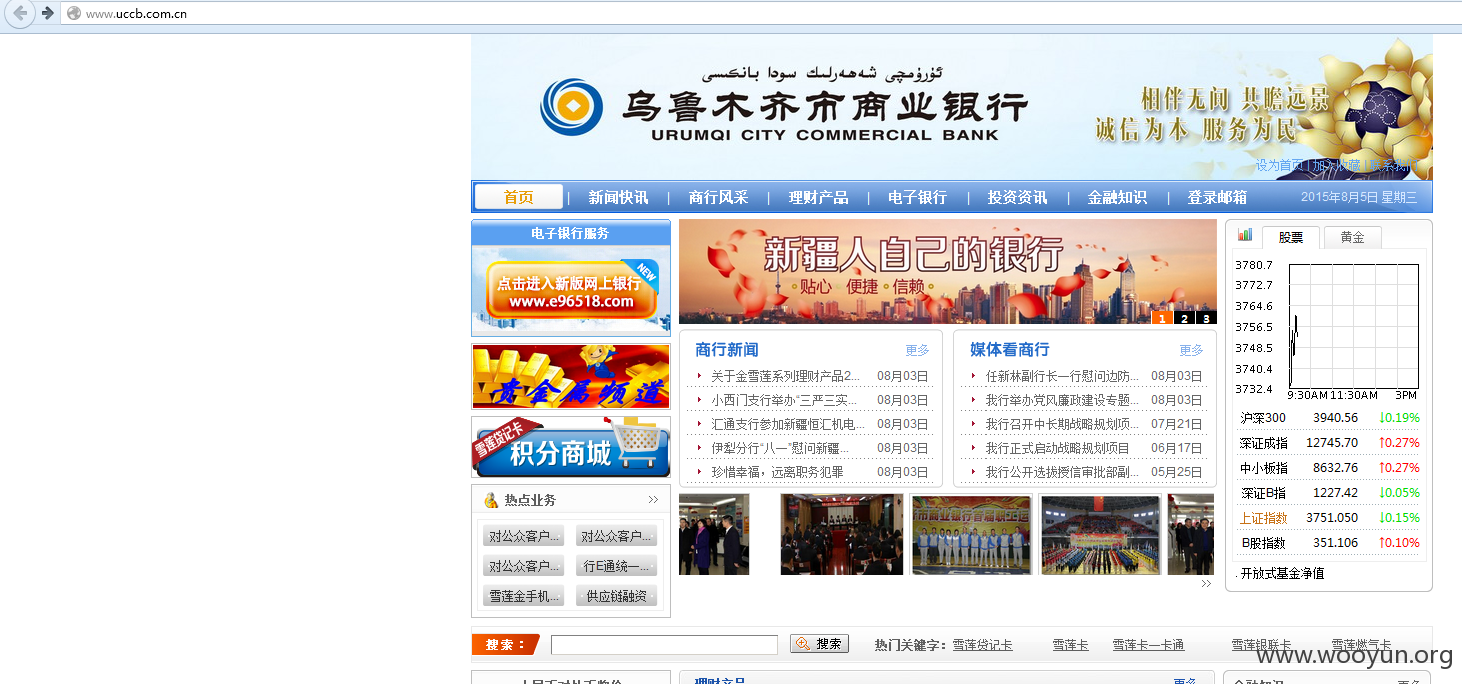The width and height of the screenshot is (1462, 684).
Task: Click the 行E通统一... hot service button
Action: 616,566
